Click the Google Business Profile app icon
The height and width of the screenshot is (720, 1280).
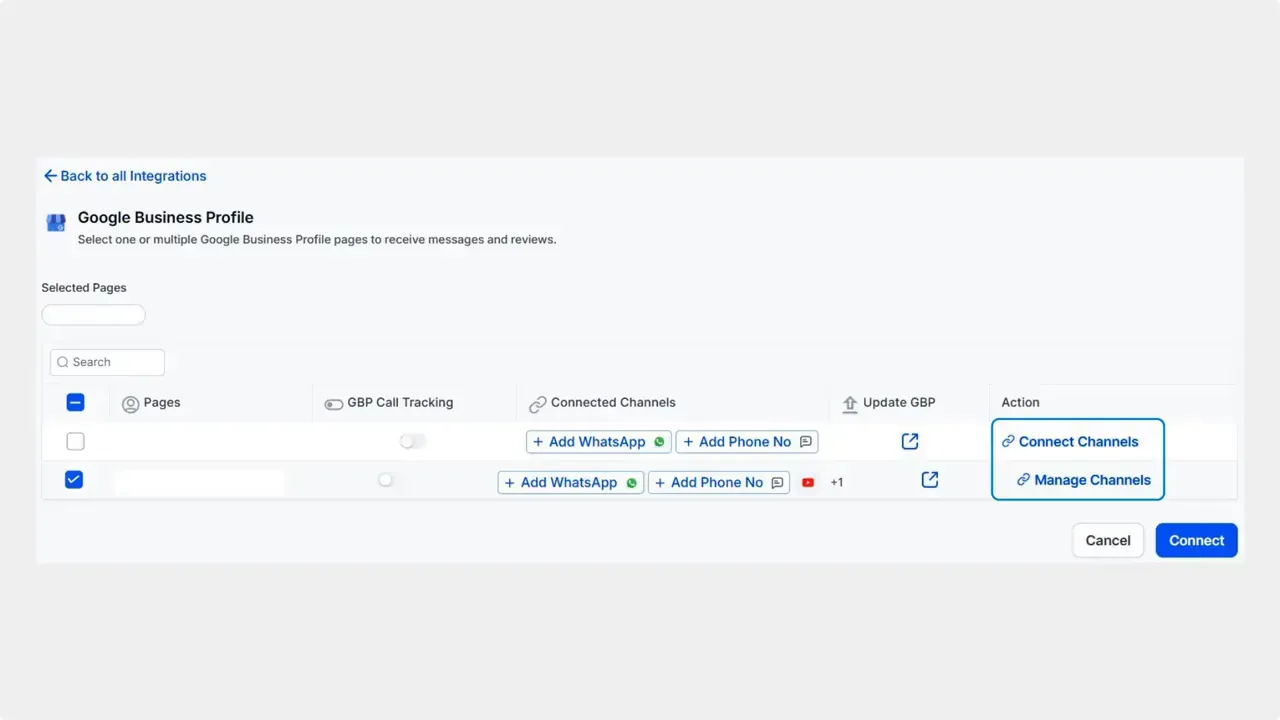tap(55, 222)
